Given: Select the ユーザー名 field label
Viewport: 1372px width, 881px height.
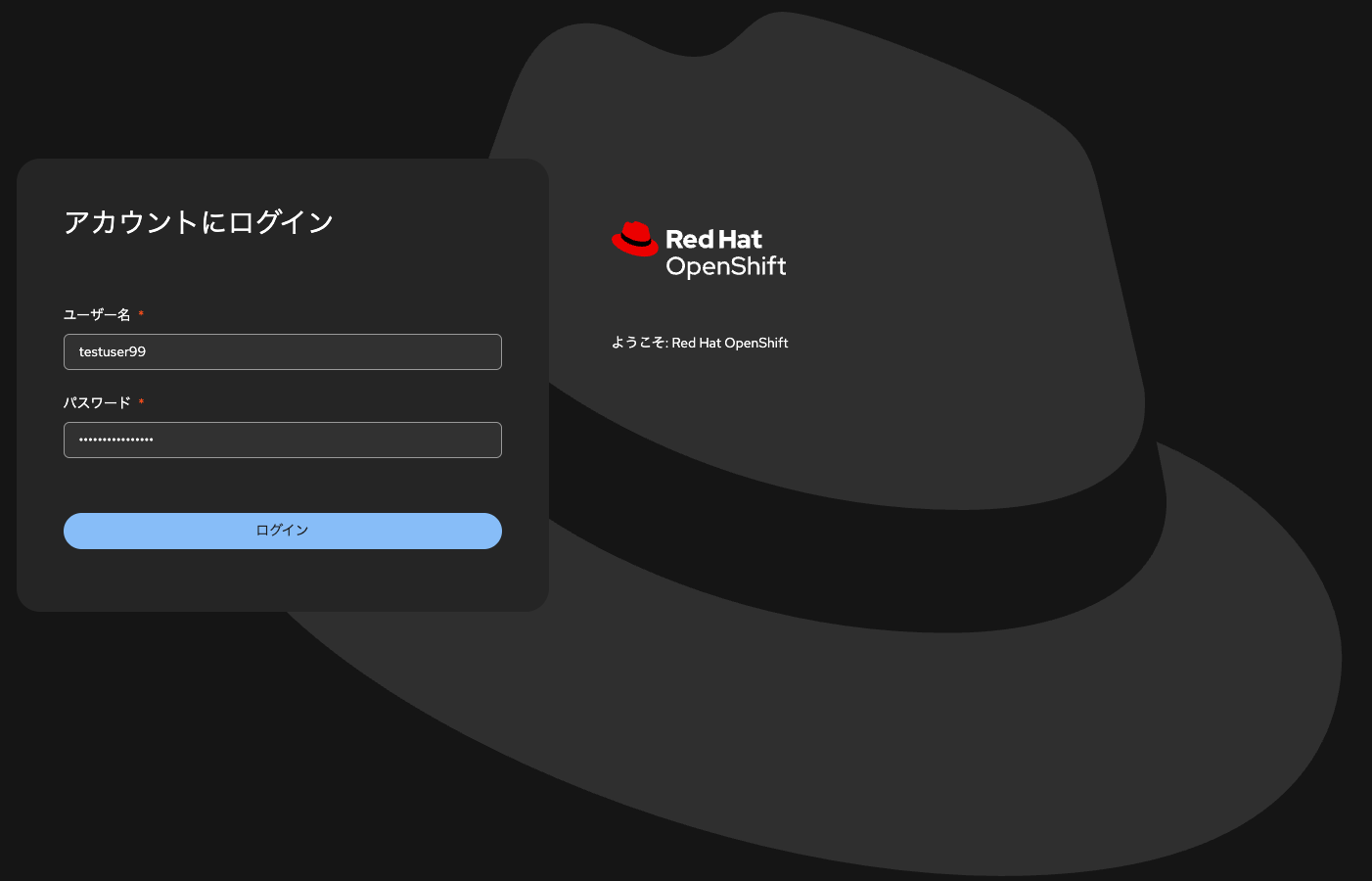Looking at the screenshot, I should pos(97,313).
